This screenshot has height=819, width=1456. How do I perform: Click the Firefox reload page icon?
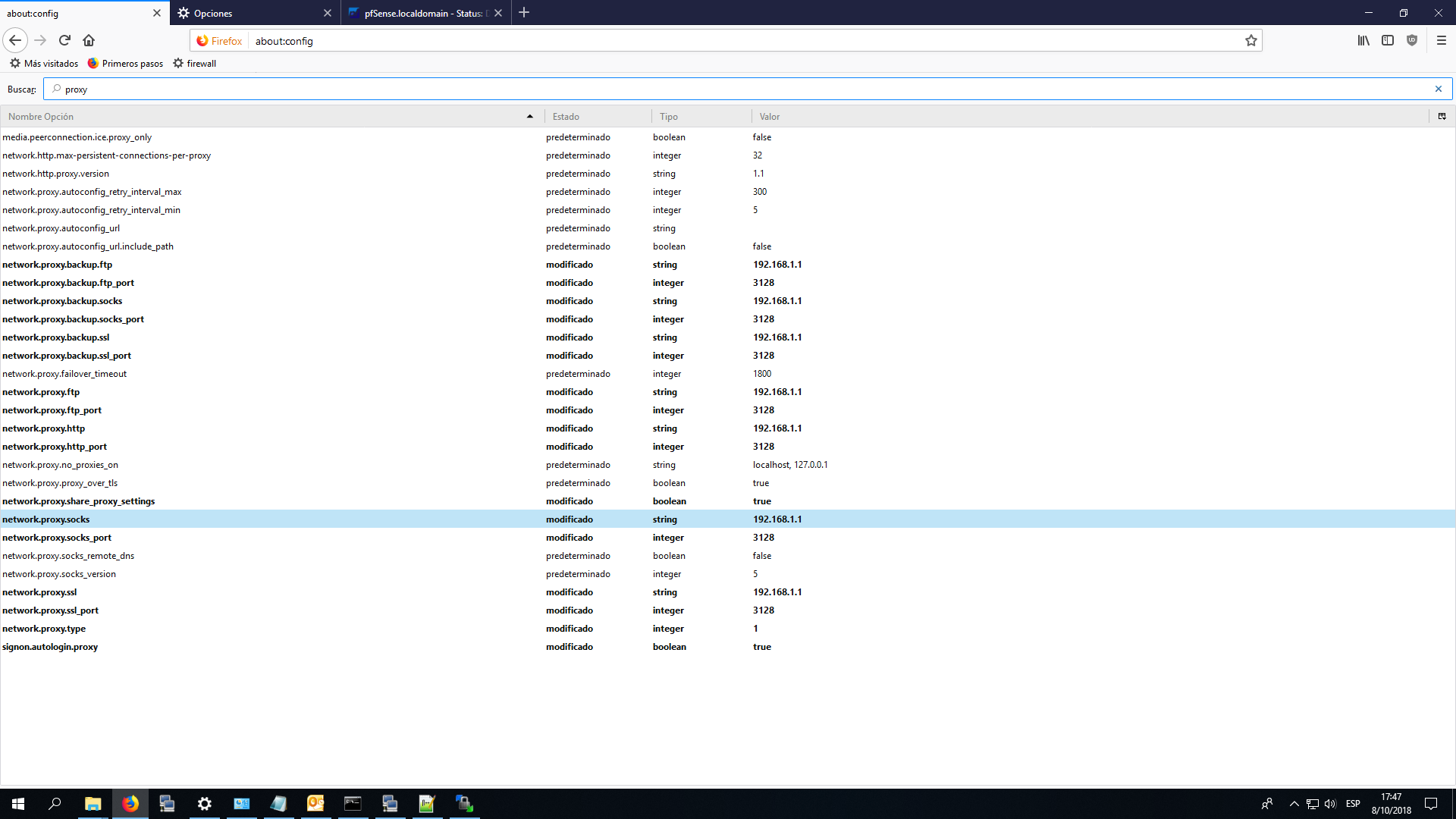tap(64, 40)
